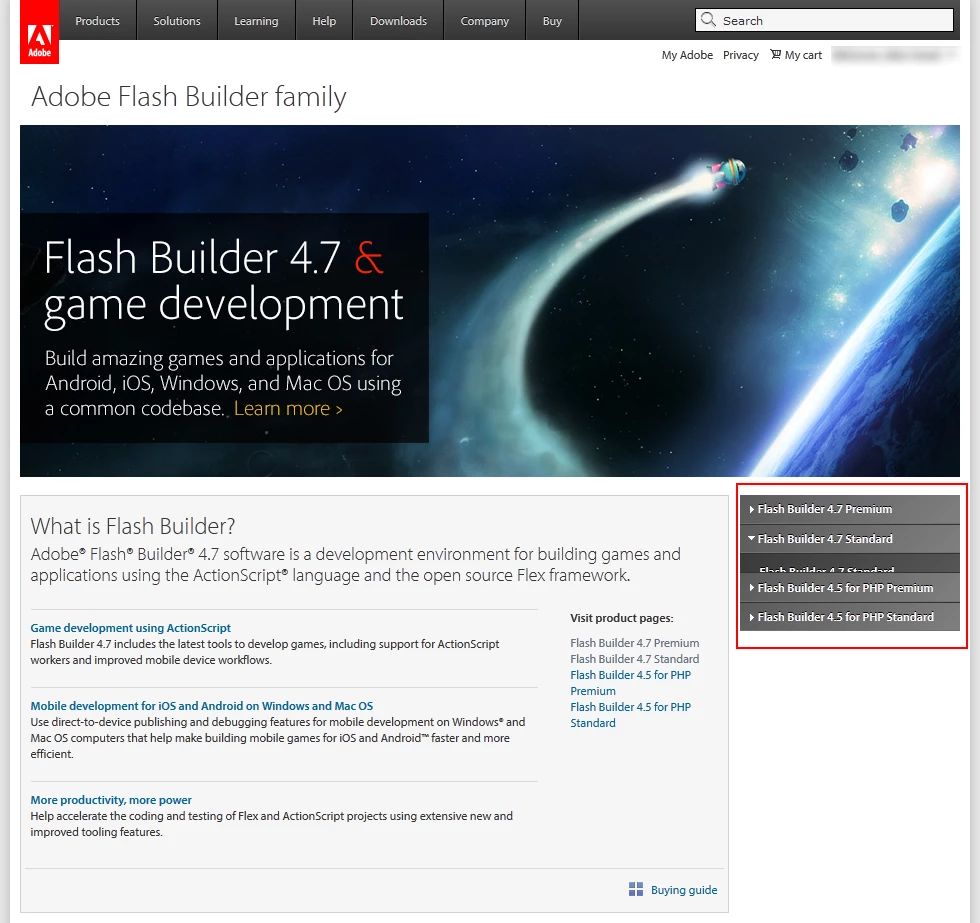This screenshot has height=923, width=980.
Task: Visit Flash Builder 4.5 for PHP Premium page
Action: [630, 682]
